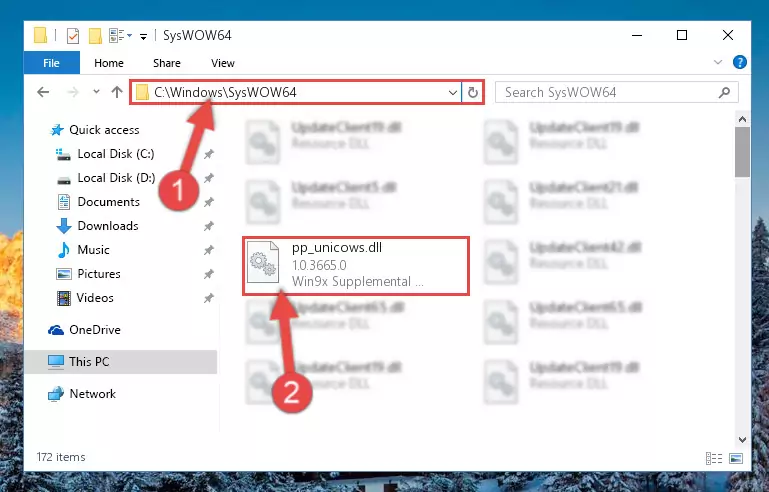Viewport: 769px width, 492px height.
Task: Switch to the View ribbon tab
Action: tap(223, 63)
